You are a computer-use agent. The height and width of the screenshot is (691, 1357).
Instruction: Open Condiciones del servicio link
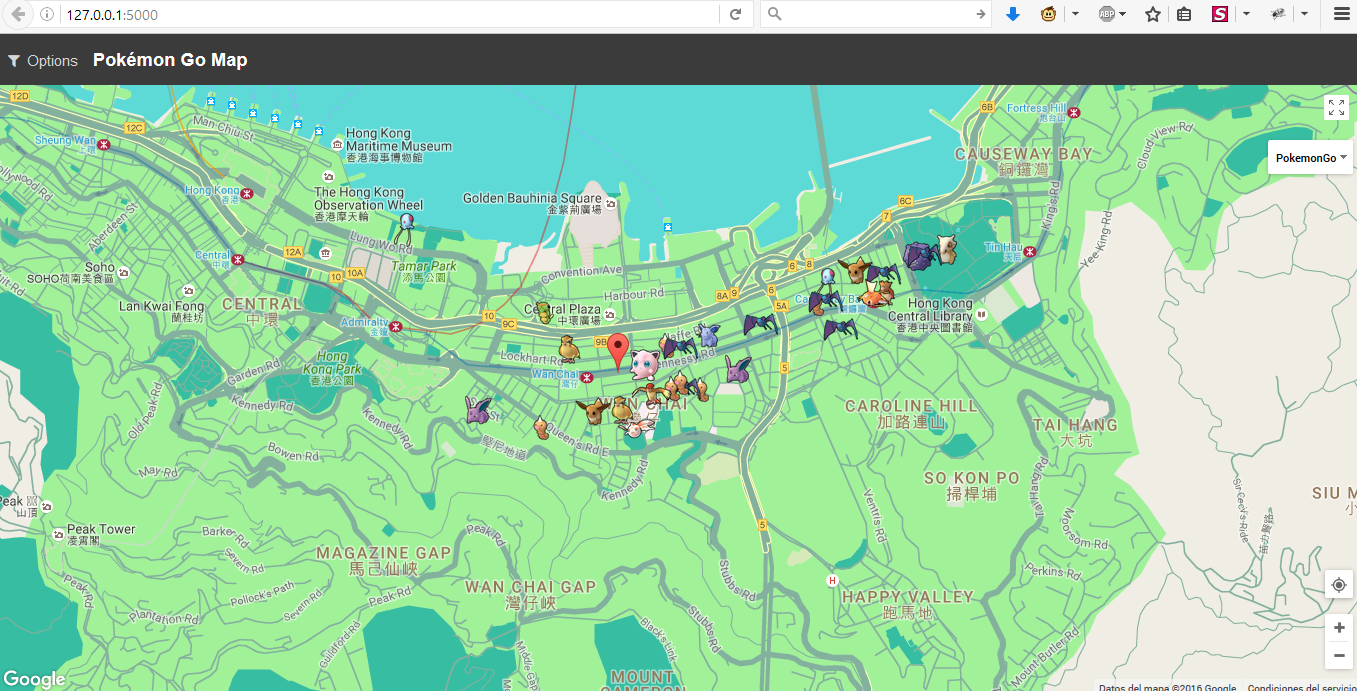pyautogui.click(x=1301, y=687)
